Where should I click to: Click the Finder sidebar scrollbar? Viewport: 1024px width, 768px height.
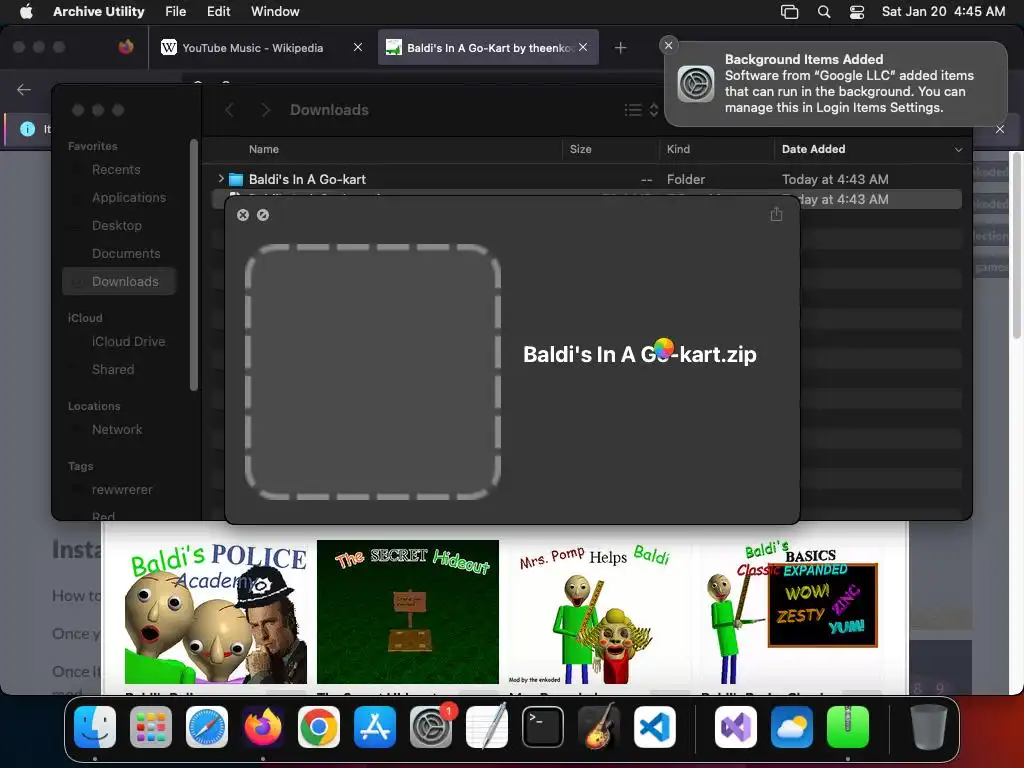point(193,264)
